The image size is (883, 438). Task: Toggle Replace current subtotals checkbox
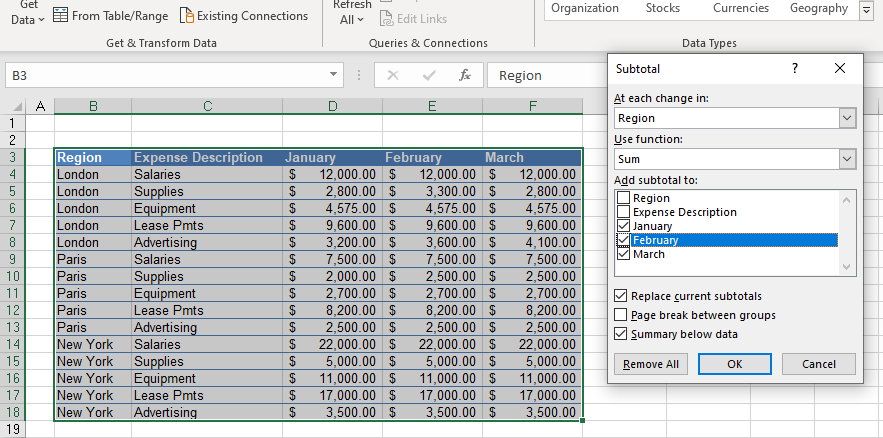(x=622, y=296)
